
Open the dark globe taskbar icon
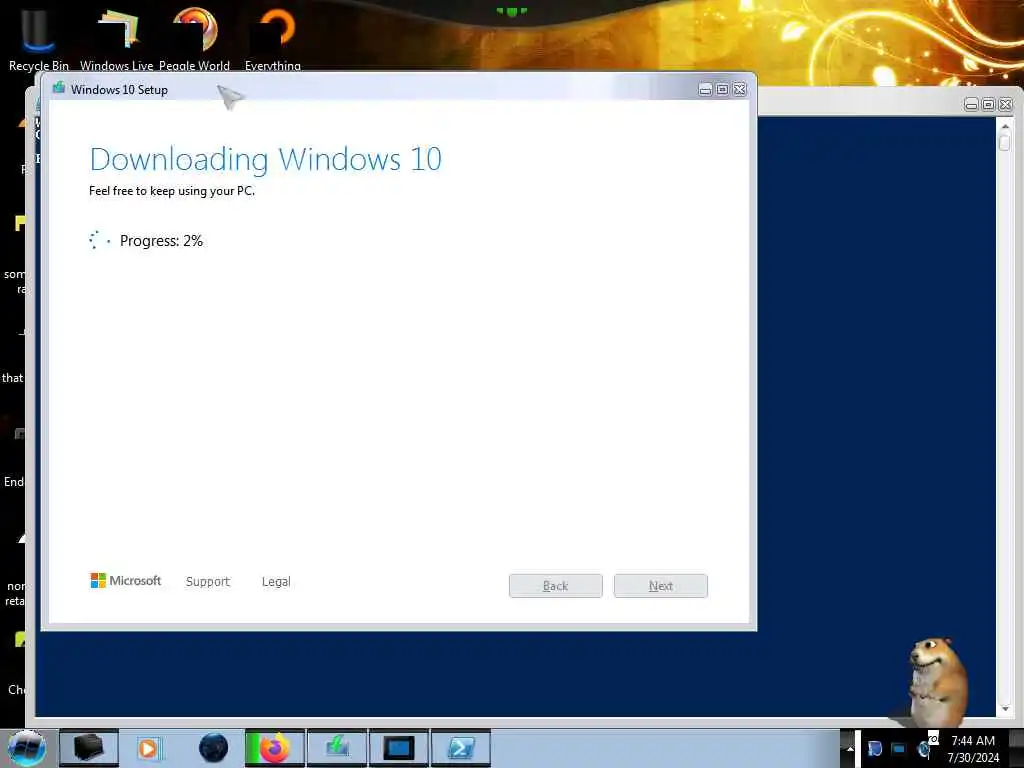click(213, 748)
